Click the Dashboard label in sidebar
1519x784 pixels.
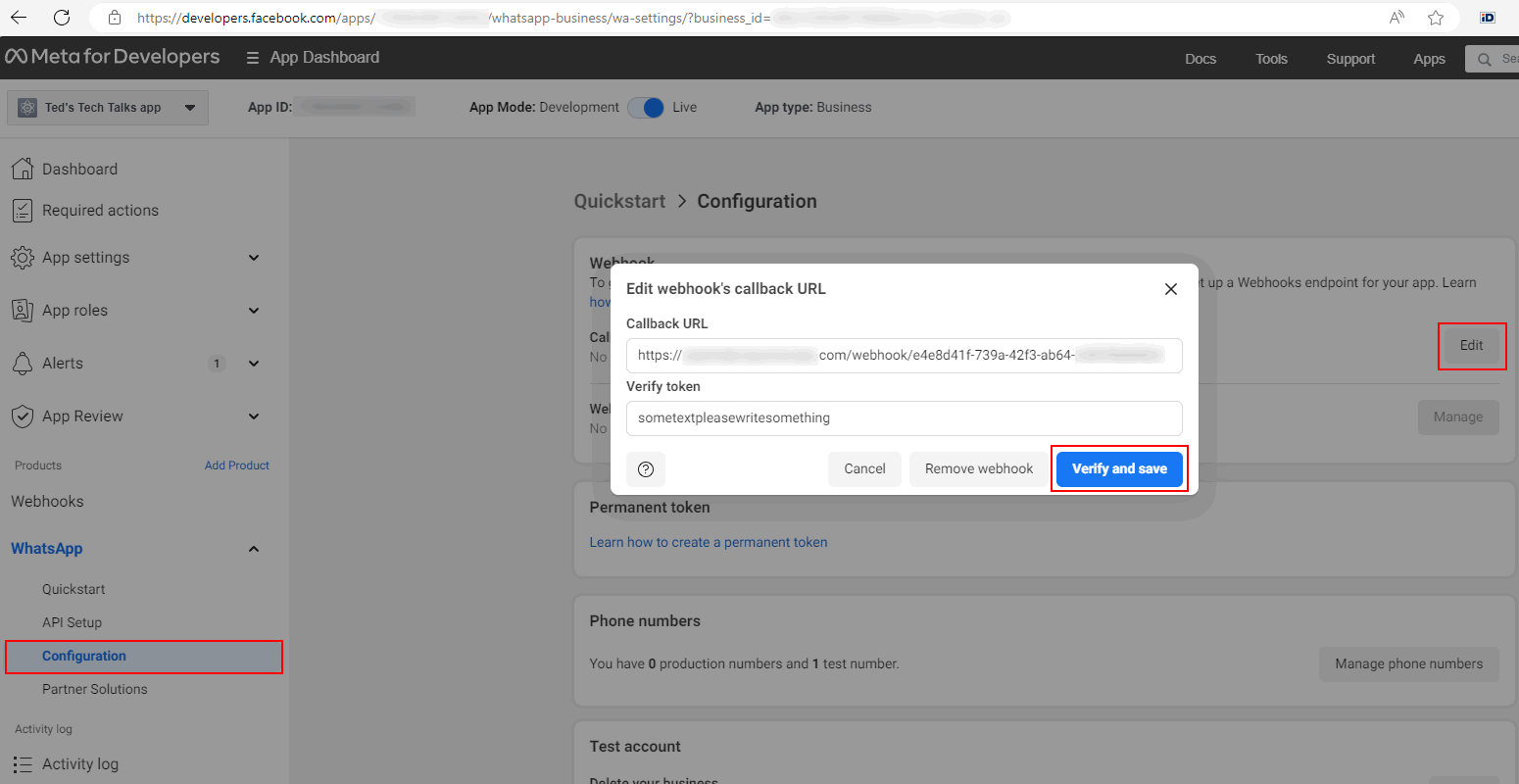tap(79, 169)
